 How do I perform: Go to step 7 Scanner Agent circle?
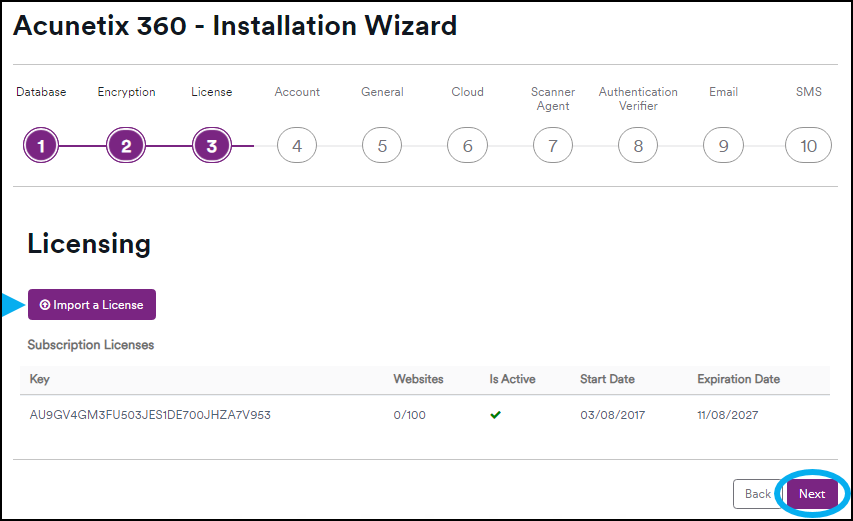pos(553,145)
